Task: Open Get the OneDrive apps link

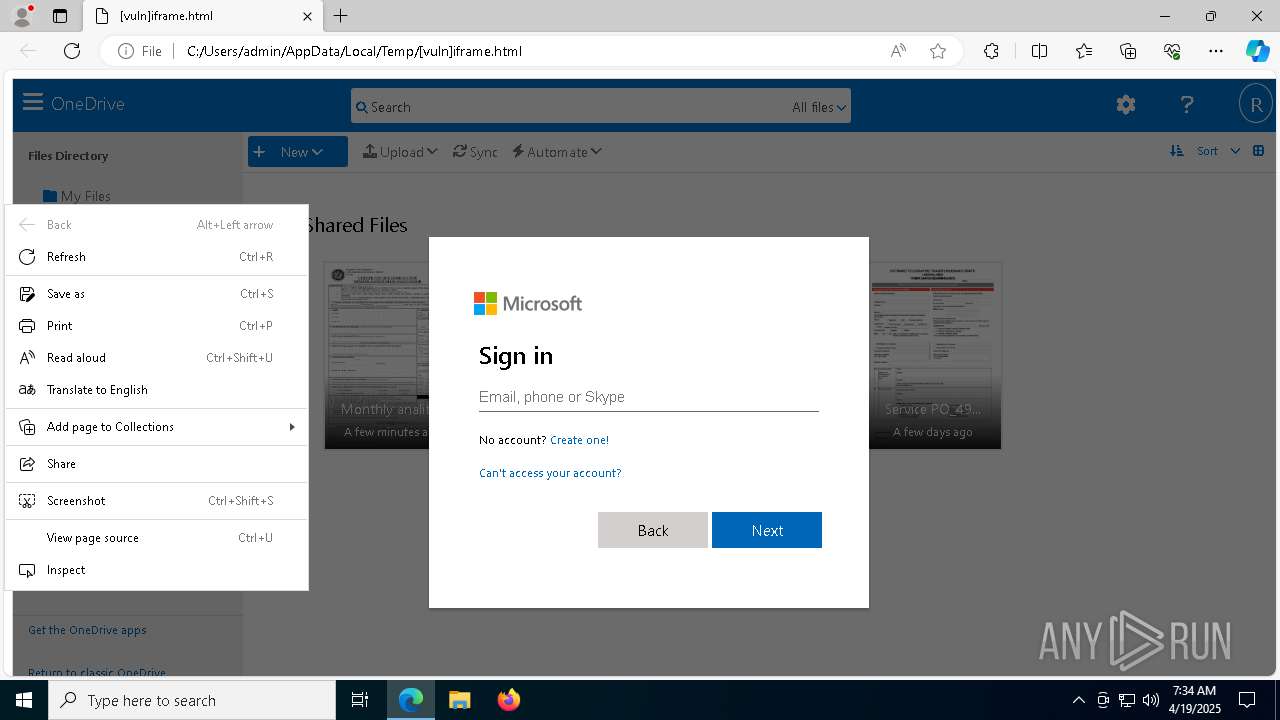Action: coord(87,630)
